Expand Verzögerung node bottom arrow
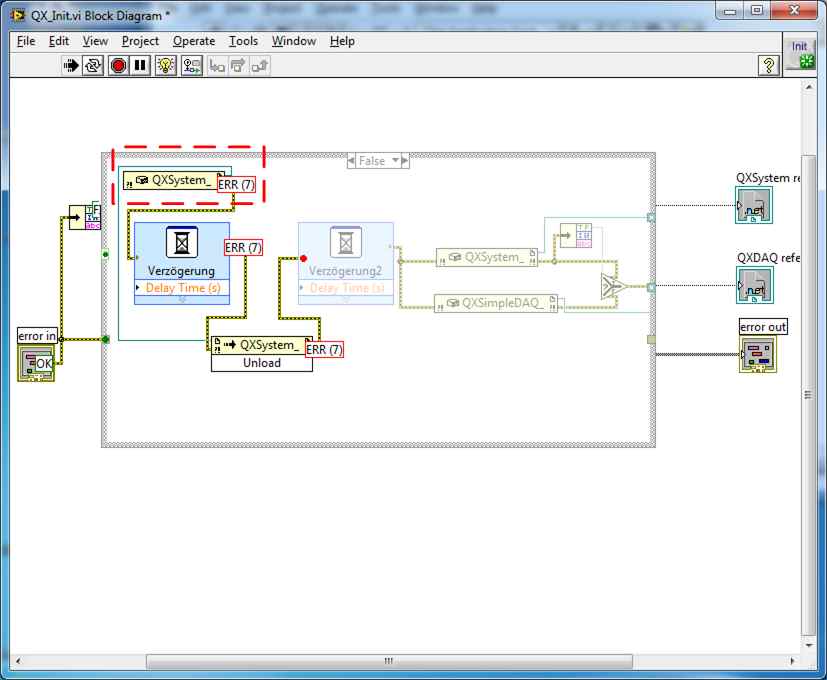 tap(182, 299)
